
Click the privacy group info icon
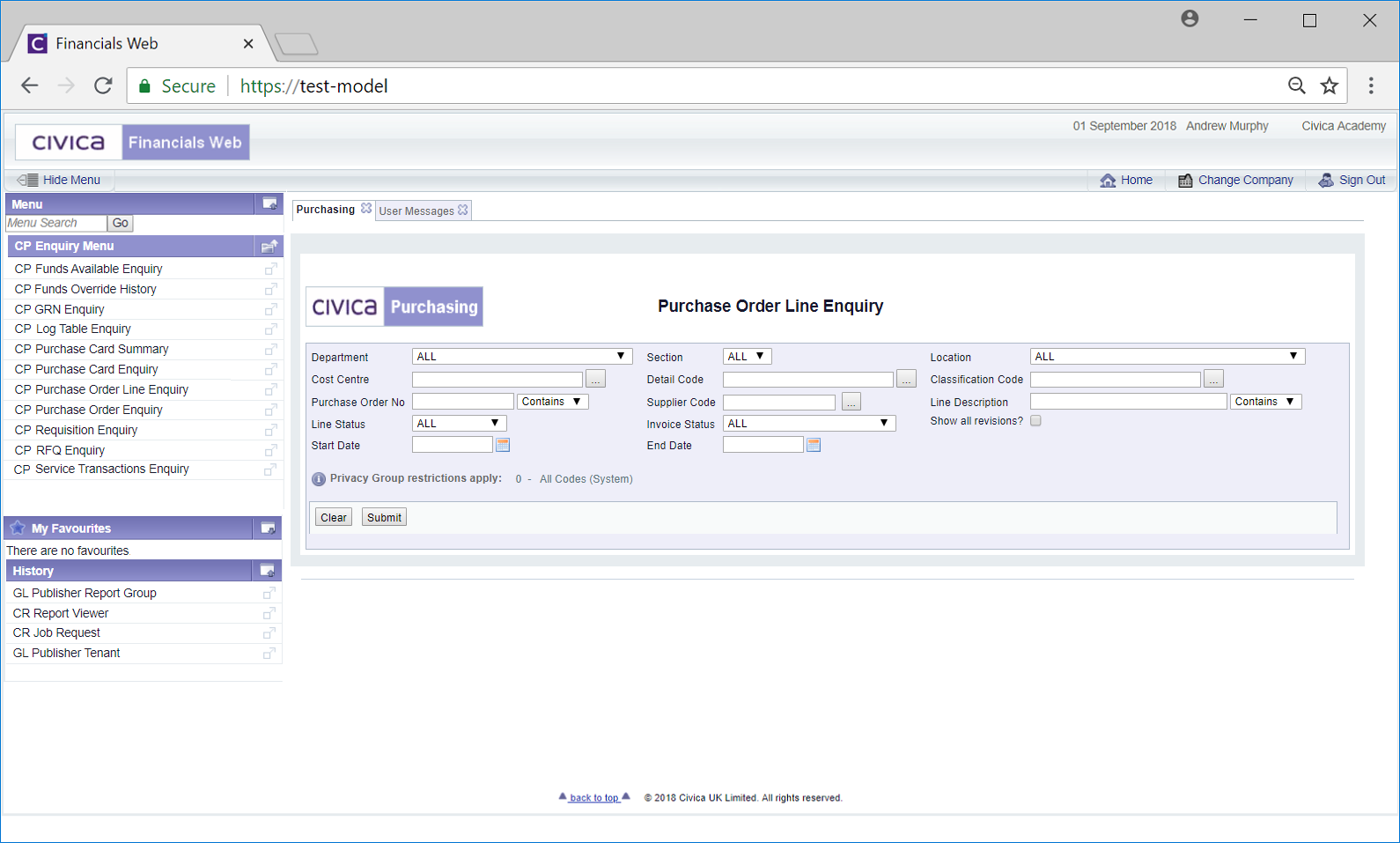tap(319, 479)
